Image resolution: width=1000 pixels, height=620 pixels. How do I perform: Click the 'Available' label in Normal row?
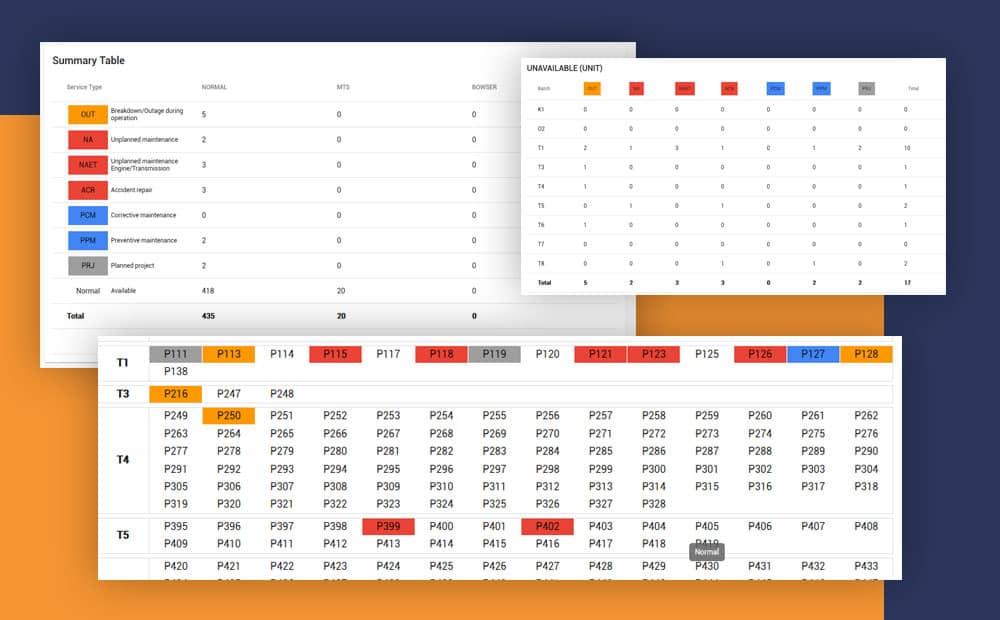(123, 291)
